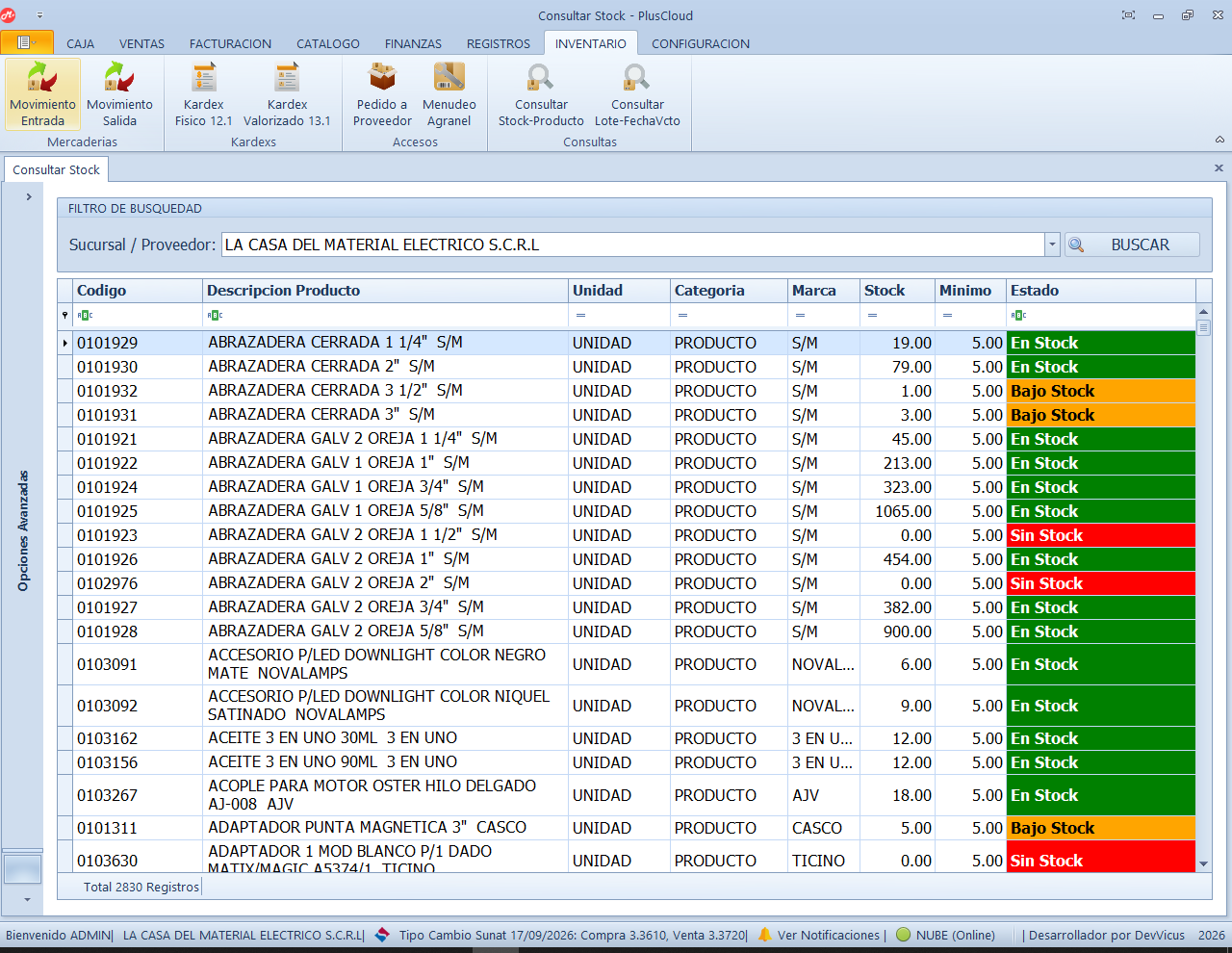Open Pedido a Proveedor
Image resolution: width=1232 pixels, height=953 pixels.
382,93
